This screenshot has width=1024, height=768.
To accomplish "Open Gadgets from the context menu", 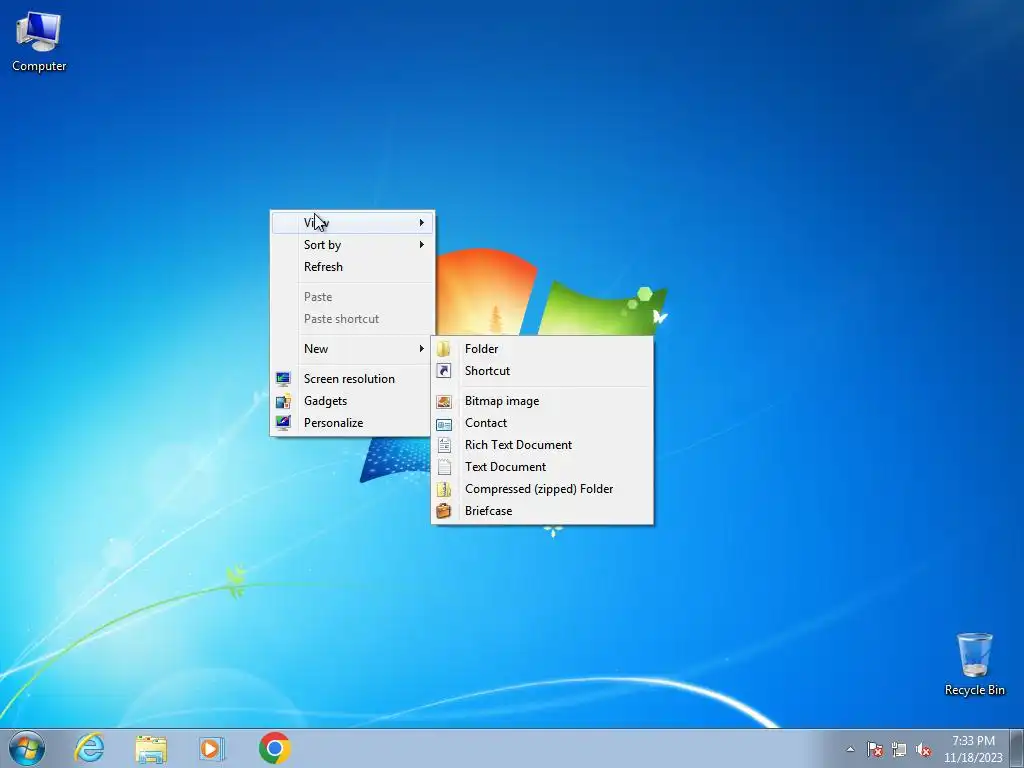I will pyautogui.click(x=352, y=401).
